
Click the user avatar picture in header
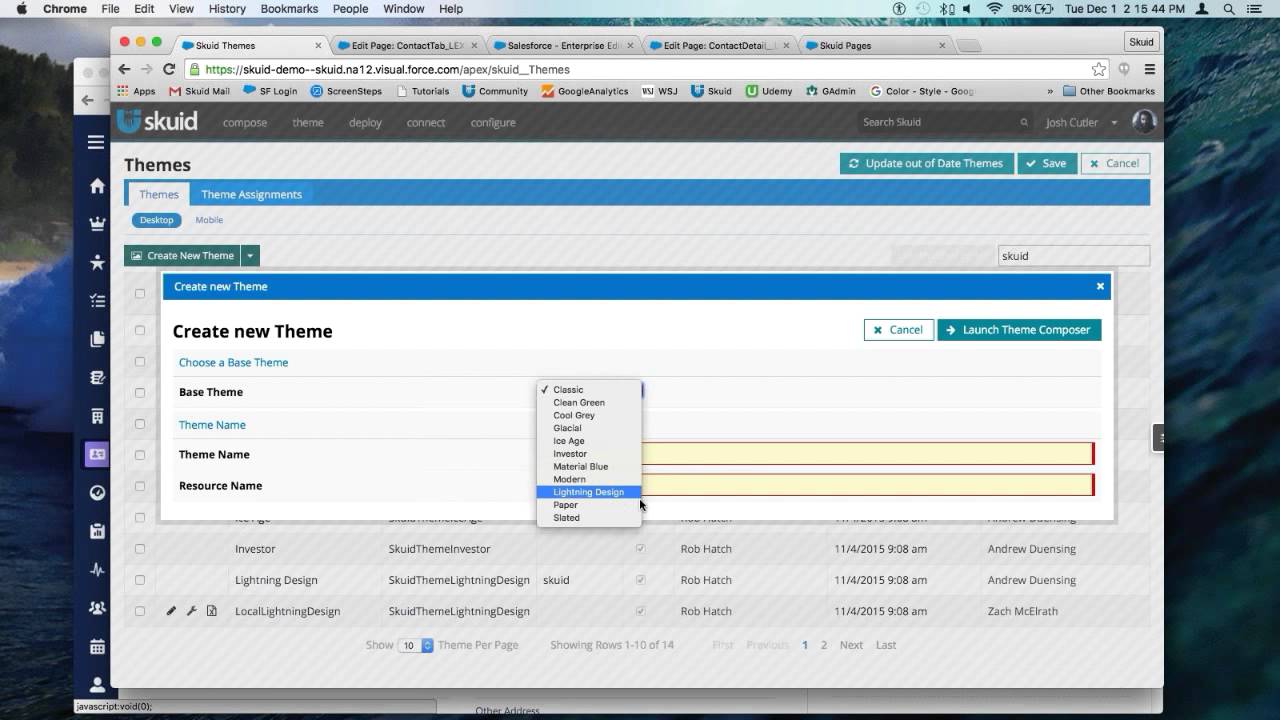[x=1144, y=121]
